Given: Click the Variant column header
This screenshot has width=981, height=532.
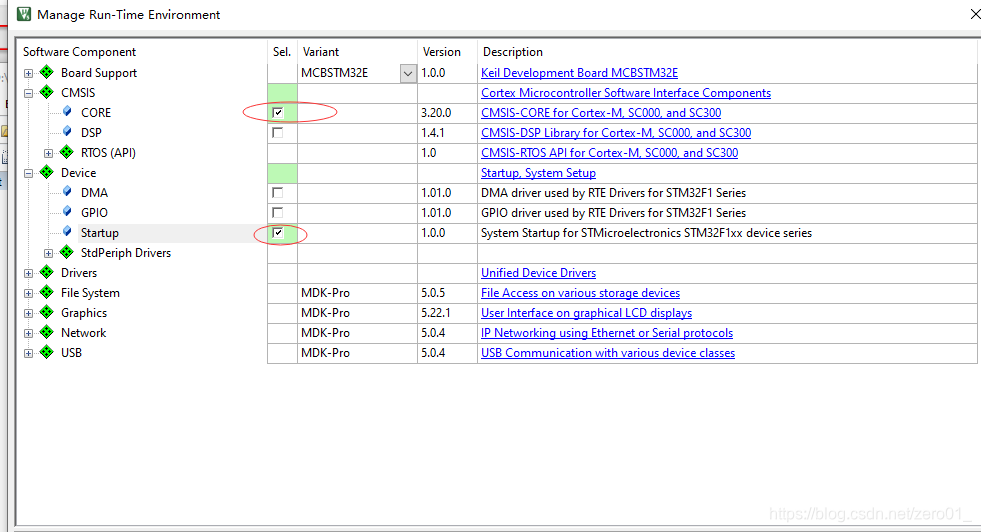Looking at the screenshot, I should [321, 52].
